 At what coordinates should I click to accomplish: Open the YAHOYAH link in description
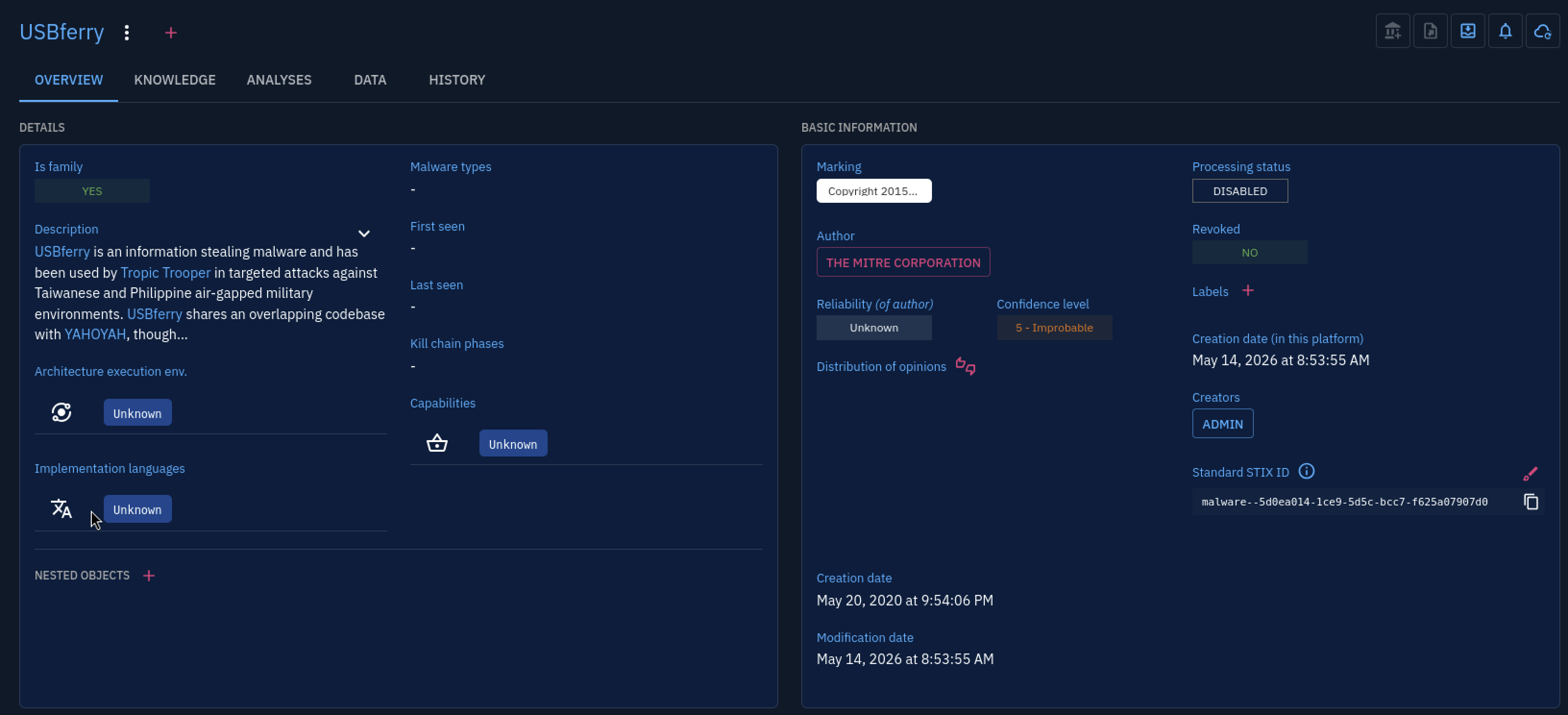point(95,334)
